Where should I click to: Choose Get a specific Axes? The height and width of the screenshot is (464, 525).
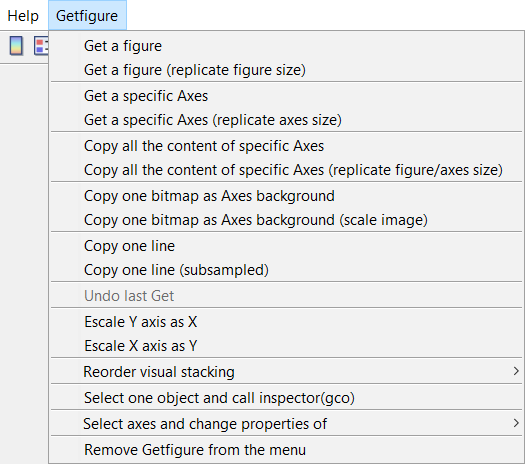(286, 96)
